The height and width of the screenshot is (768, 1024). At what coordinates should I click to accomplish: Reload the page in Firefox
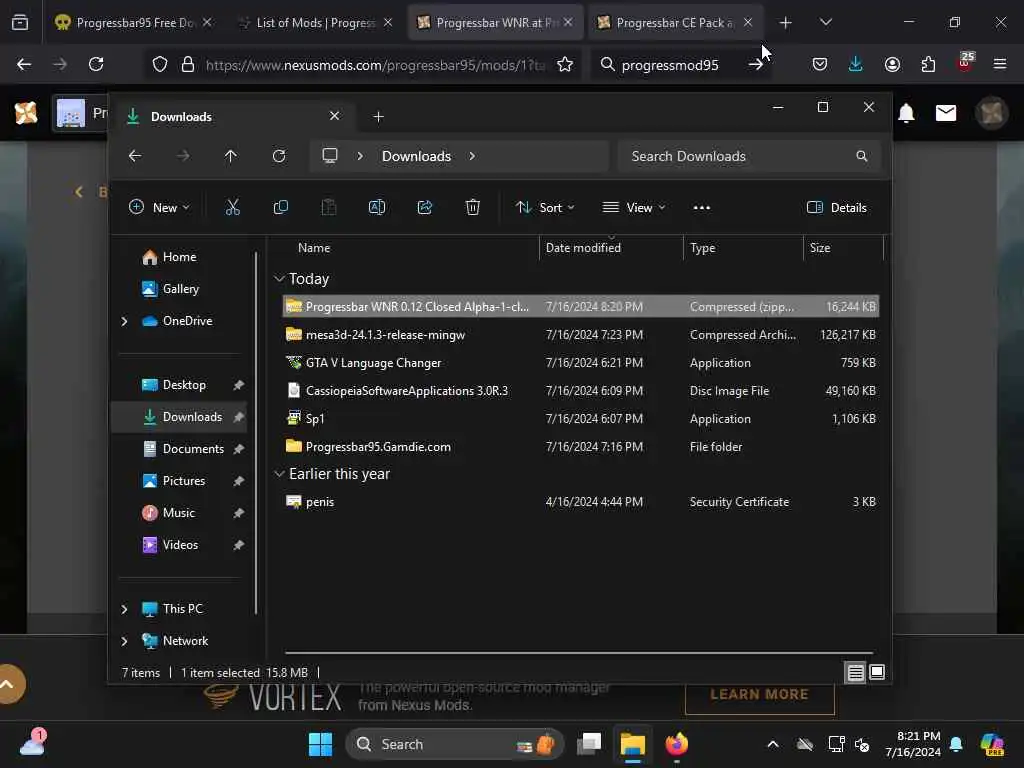point(96,64)
